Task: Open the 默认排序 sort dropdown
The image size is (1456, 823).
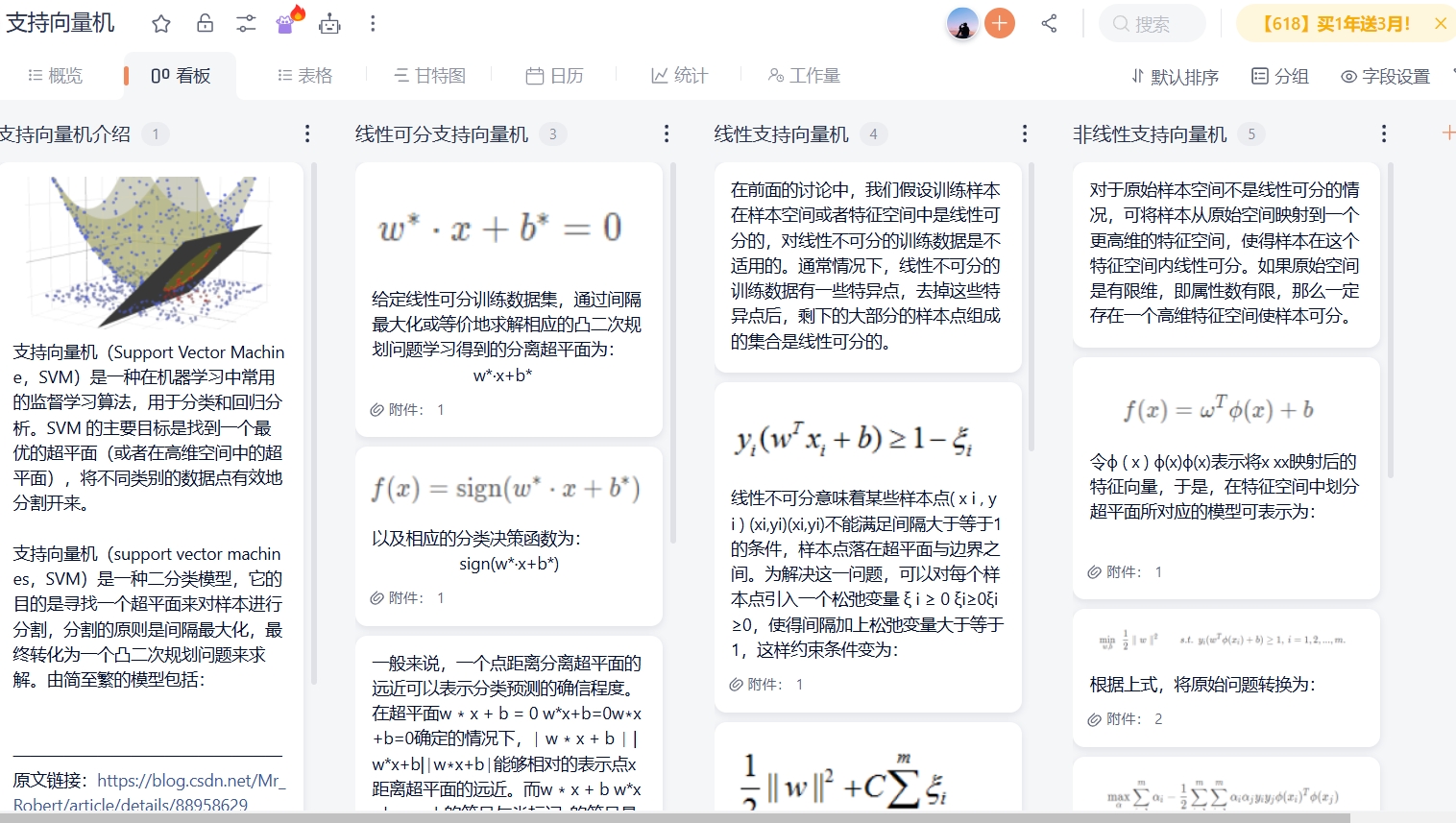Action: (1174, 76)
